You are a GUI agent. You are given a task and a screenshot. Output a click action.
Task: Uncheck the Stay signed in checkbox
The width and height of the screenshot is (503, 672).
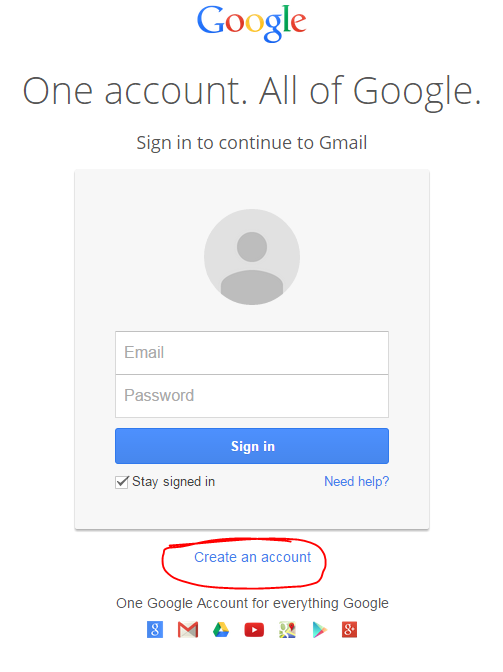[122, 482]
